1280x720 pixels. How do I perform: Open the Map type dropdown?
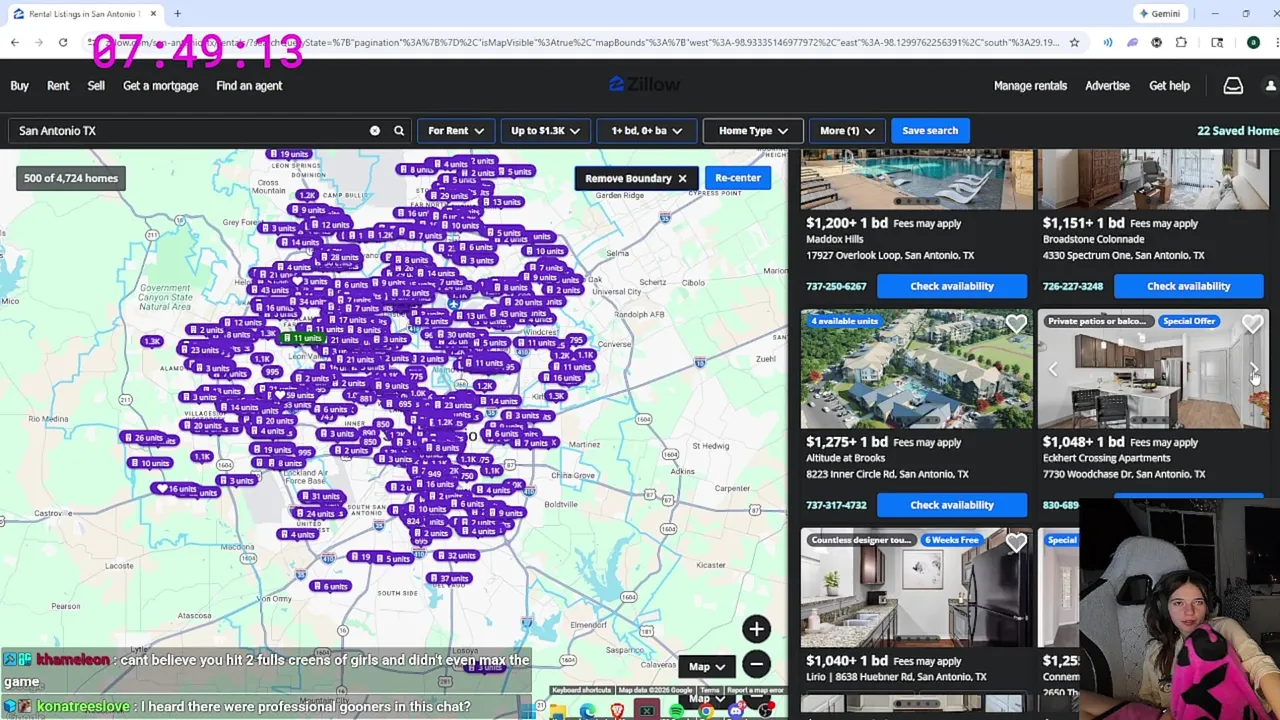pos(705,667)
